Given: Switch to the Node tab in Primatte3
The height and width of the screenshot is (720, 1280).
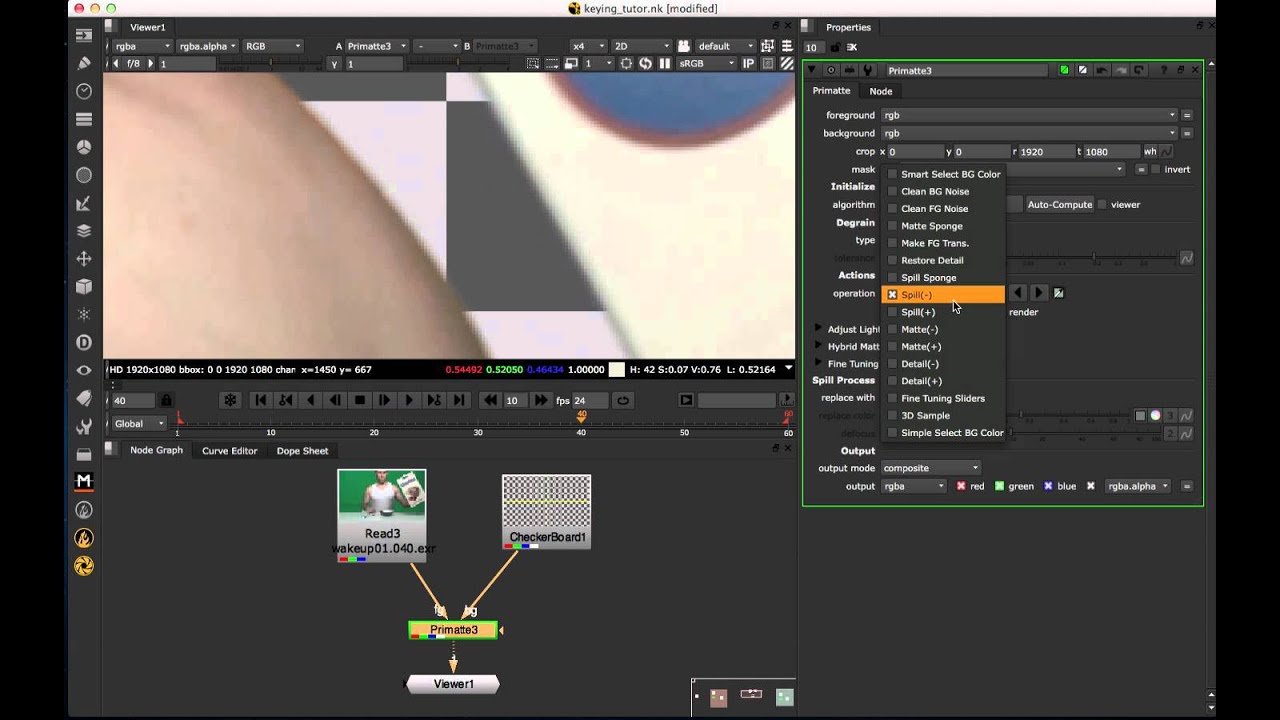Looking at the screenshot, I should [x=881, y=91].
